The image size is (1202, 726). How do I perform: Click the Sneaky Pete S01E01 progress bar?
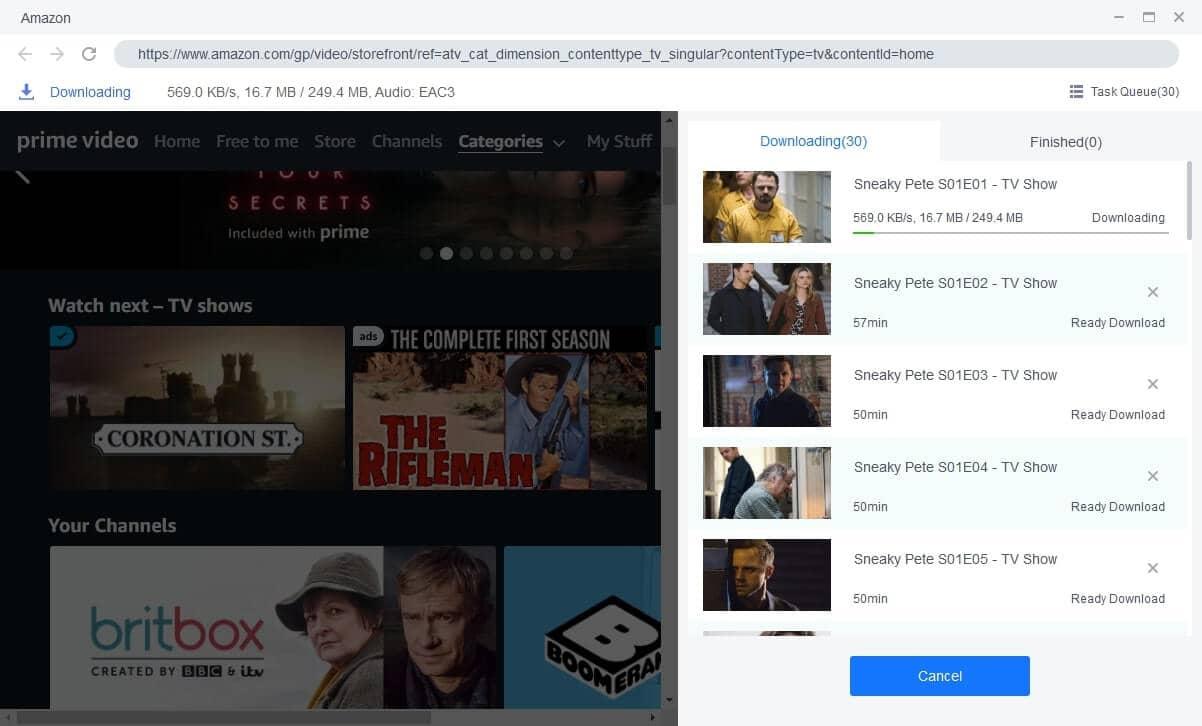coord(1010,232)
